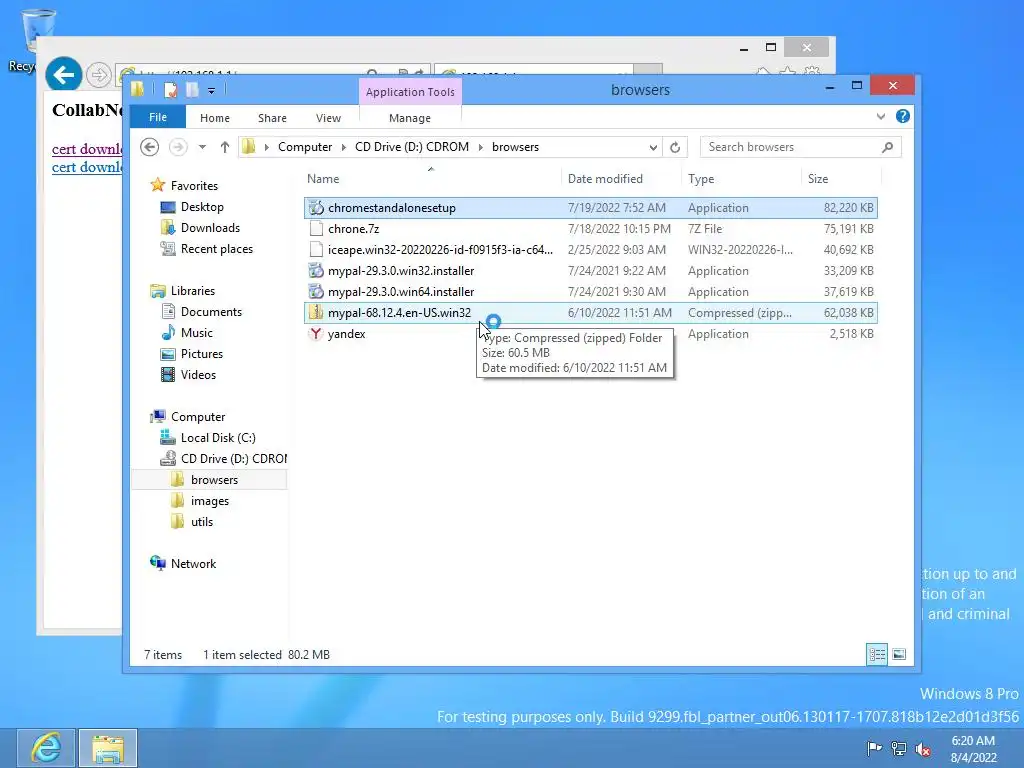The width and height of the screenshot is (1024, 768).
Task: Select the iceape.win32 file icon
Action: [316, 249]
